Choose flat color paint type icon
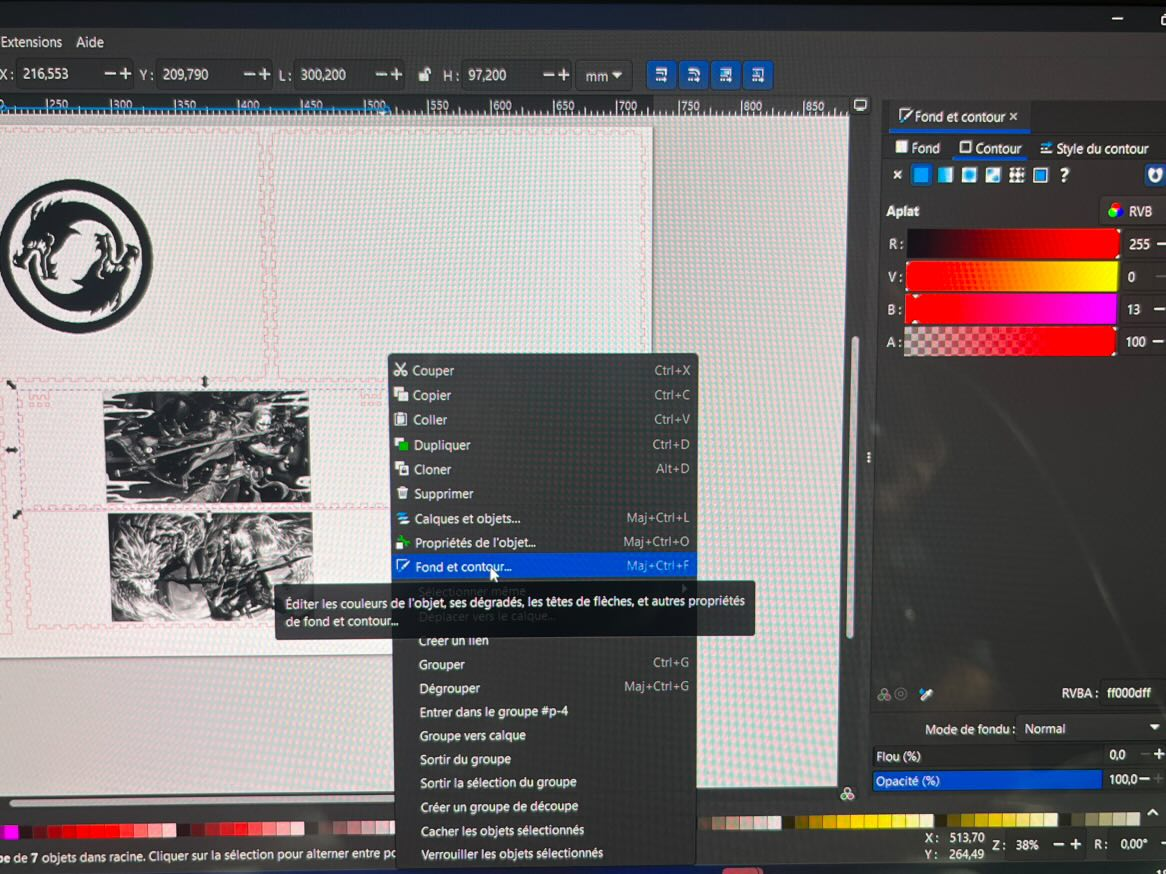The width and height of the screenshot is (1166, 874). point(921,176)
